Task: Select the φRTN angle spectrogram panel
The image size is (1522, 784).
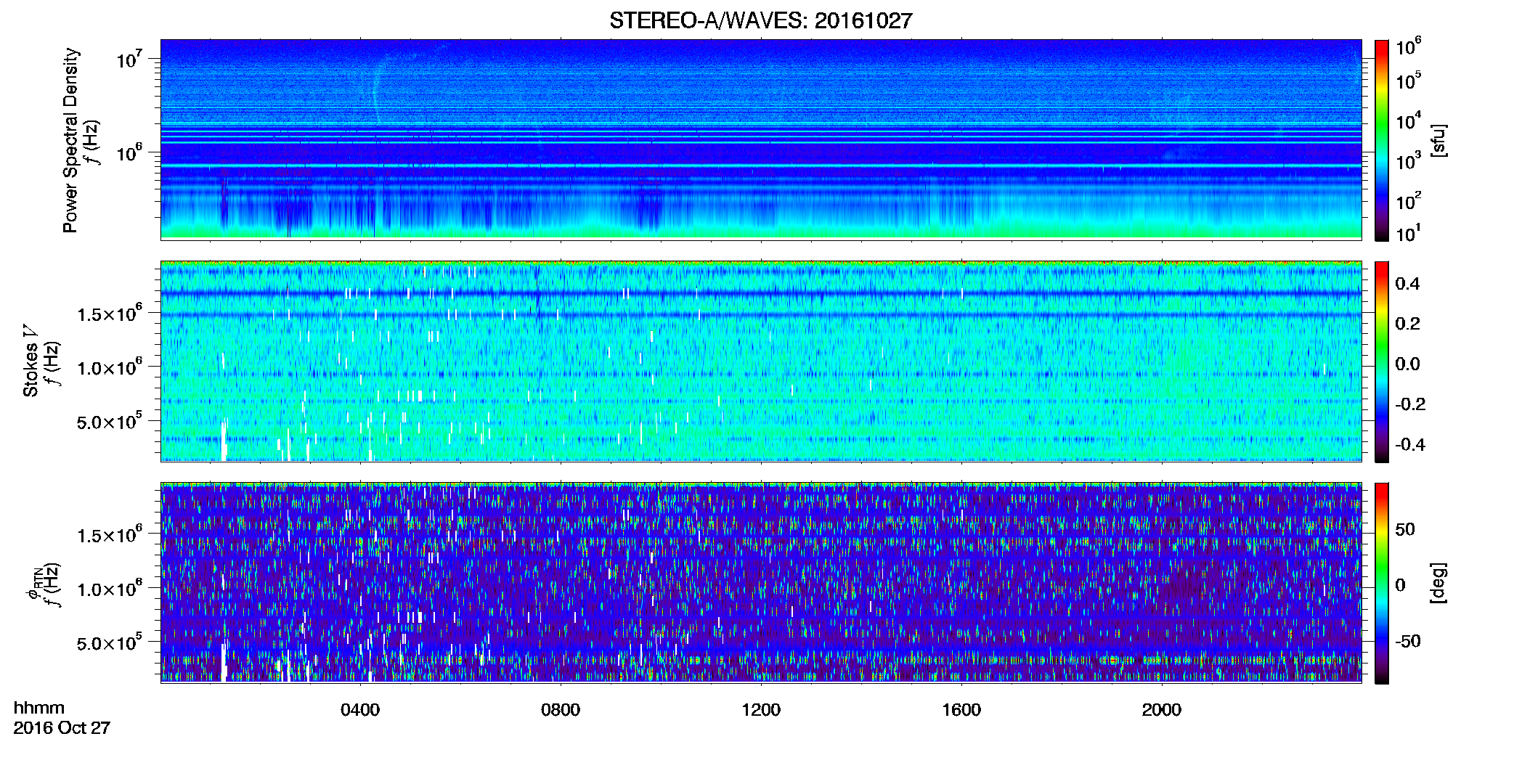Action: click(x=761, y=582)
